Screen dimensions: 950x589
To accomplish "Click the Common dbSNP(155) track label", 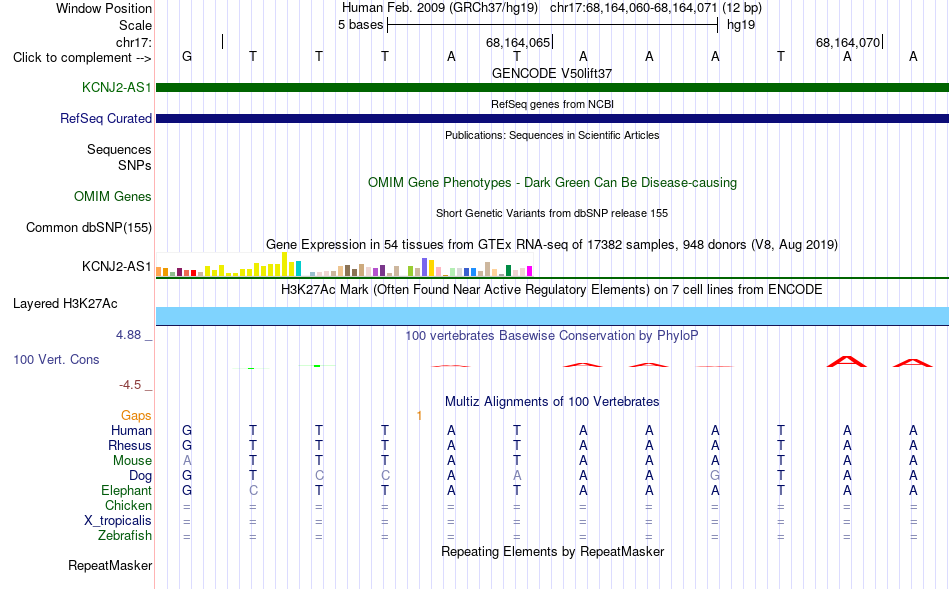I will coord(88,227).
